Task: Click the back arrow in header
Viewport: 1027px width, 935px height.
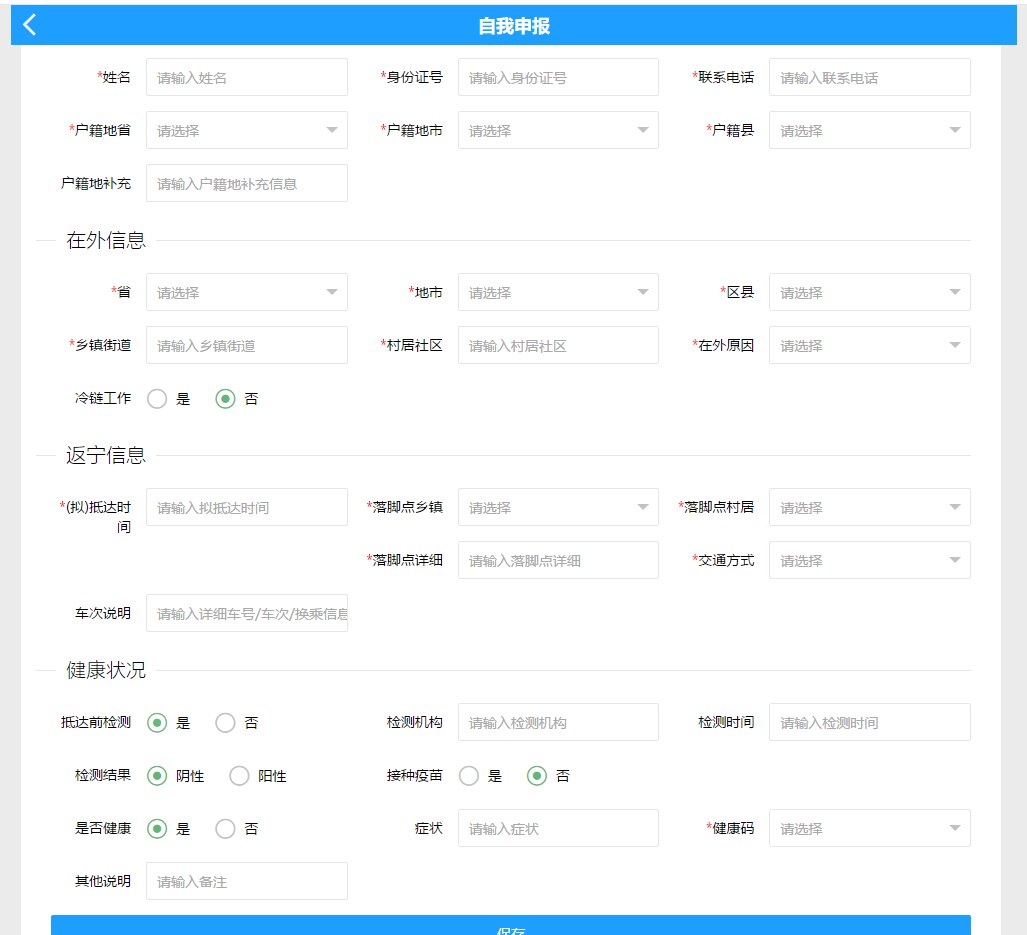Action: click(x=30, y=25)
